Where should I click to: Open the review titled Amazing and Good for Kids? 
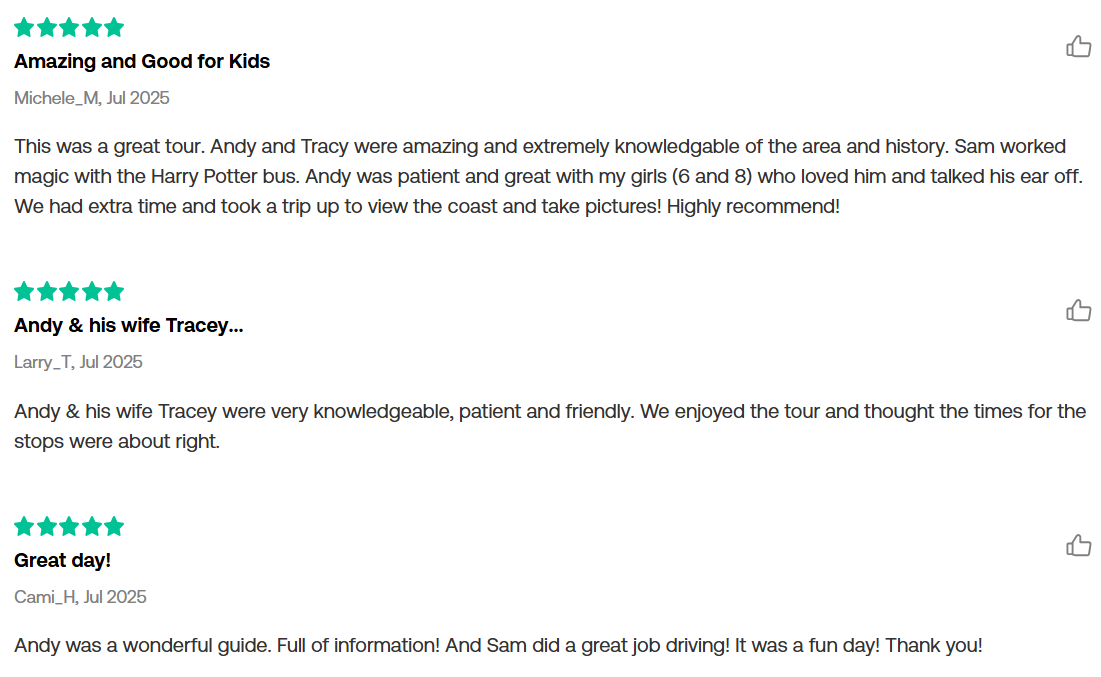[142, 62]
